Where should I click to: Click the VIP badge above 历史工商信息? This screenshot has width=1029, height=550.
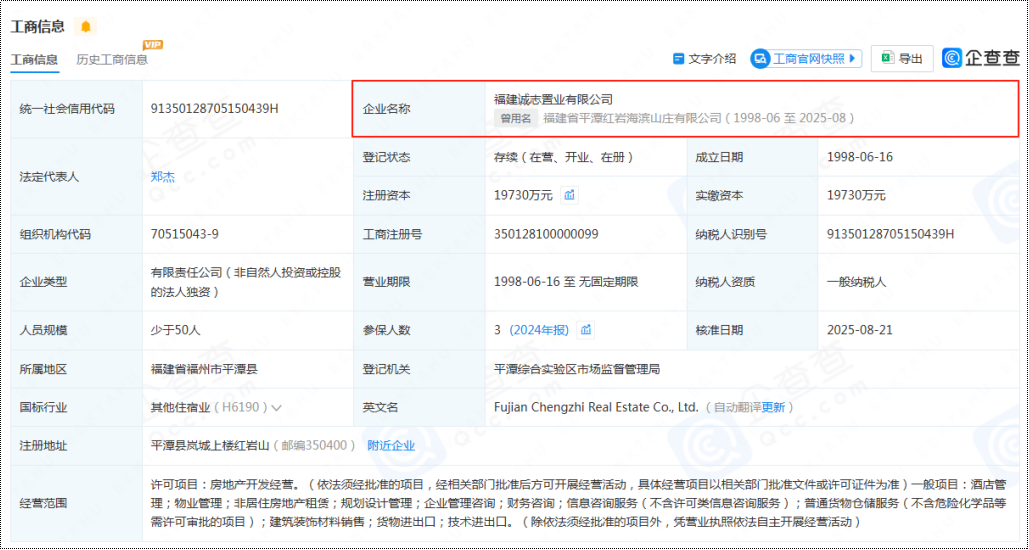pyautogui.click(x=152, y=45)
